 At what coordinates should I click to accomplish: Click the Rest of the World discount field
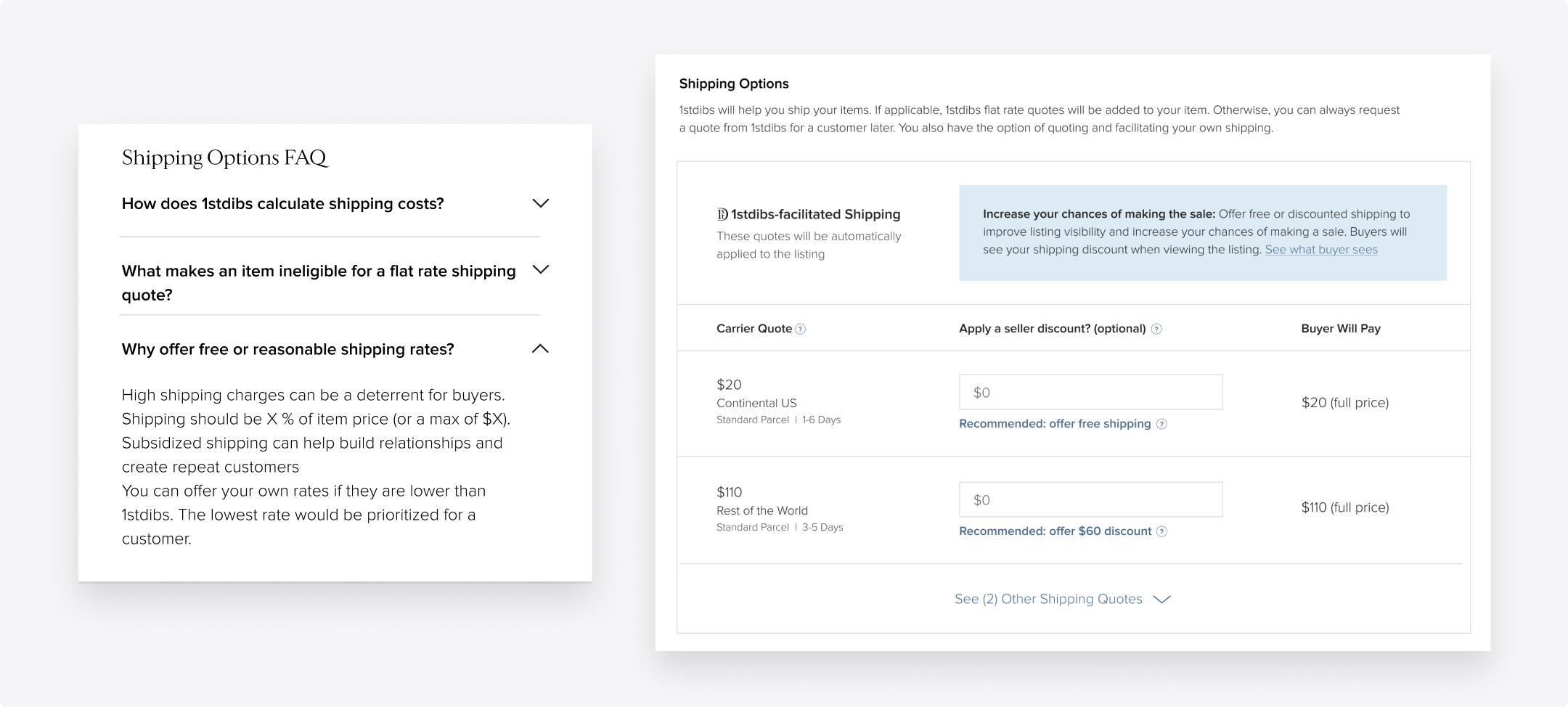click(1091, 499)
